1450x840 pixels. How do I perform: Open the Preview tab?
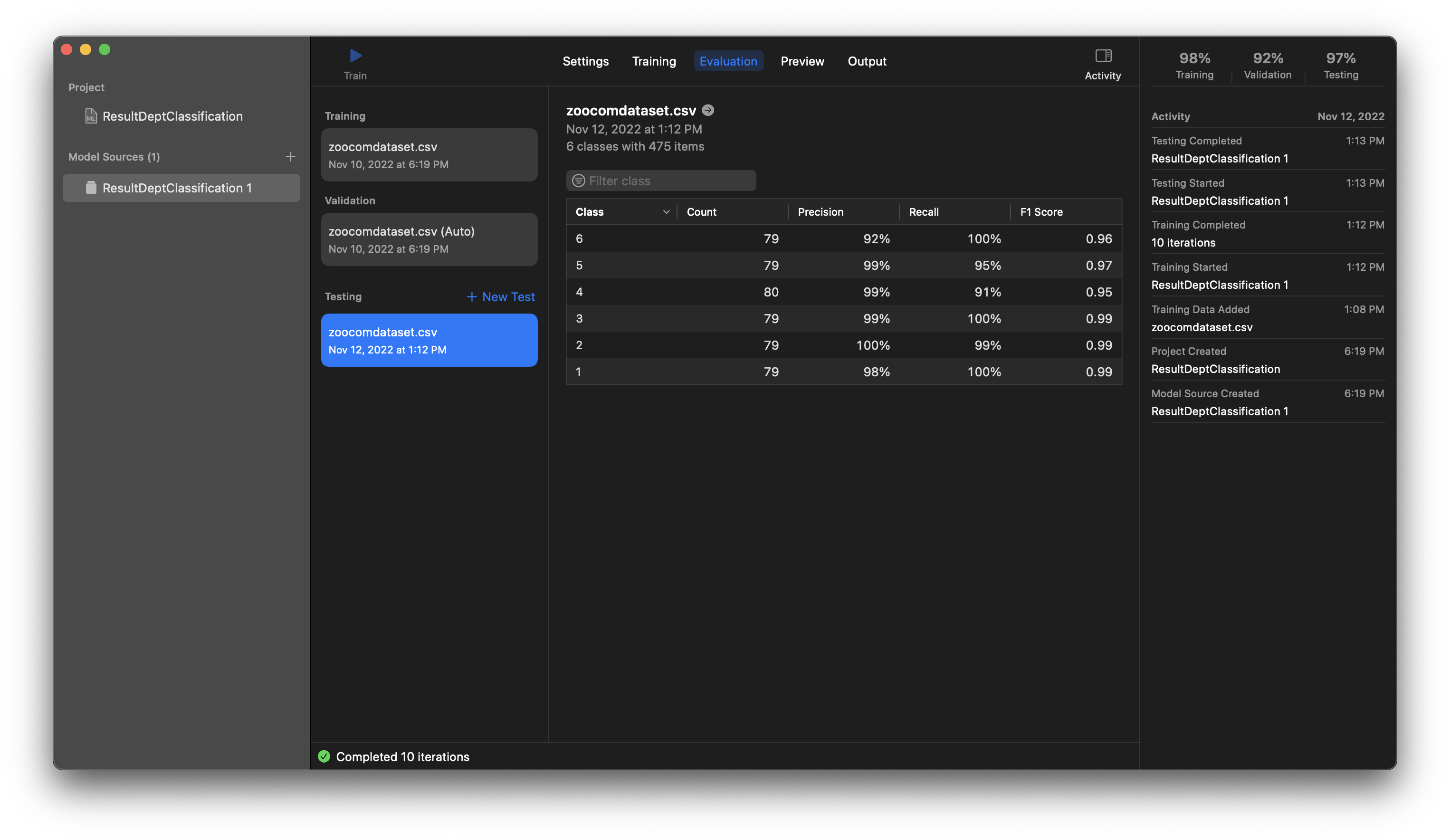(802, 61)
